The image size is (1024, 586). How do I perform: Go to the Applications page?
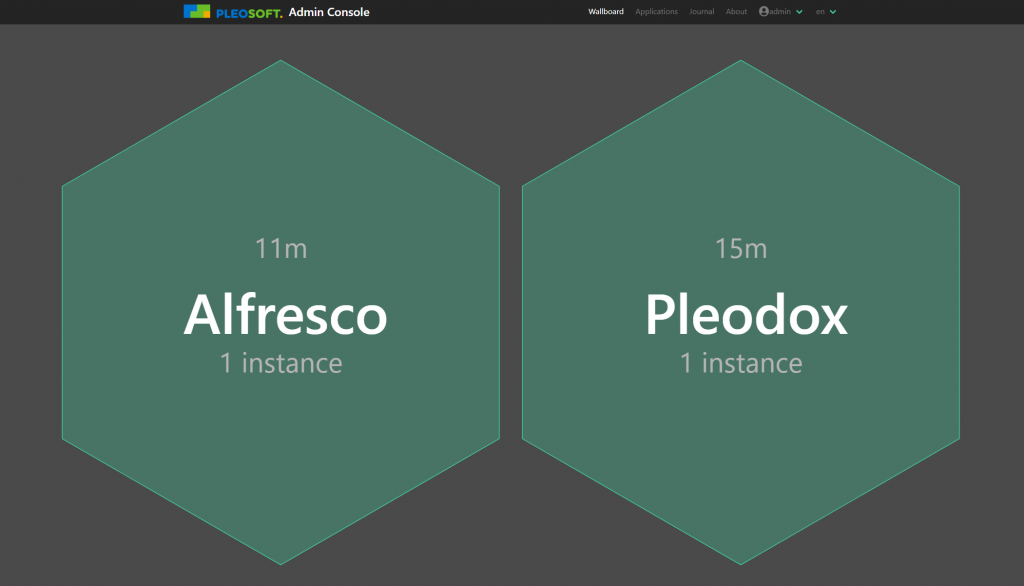[x=656, y=12]
